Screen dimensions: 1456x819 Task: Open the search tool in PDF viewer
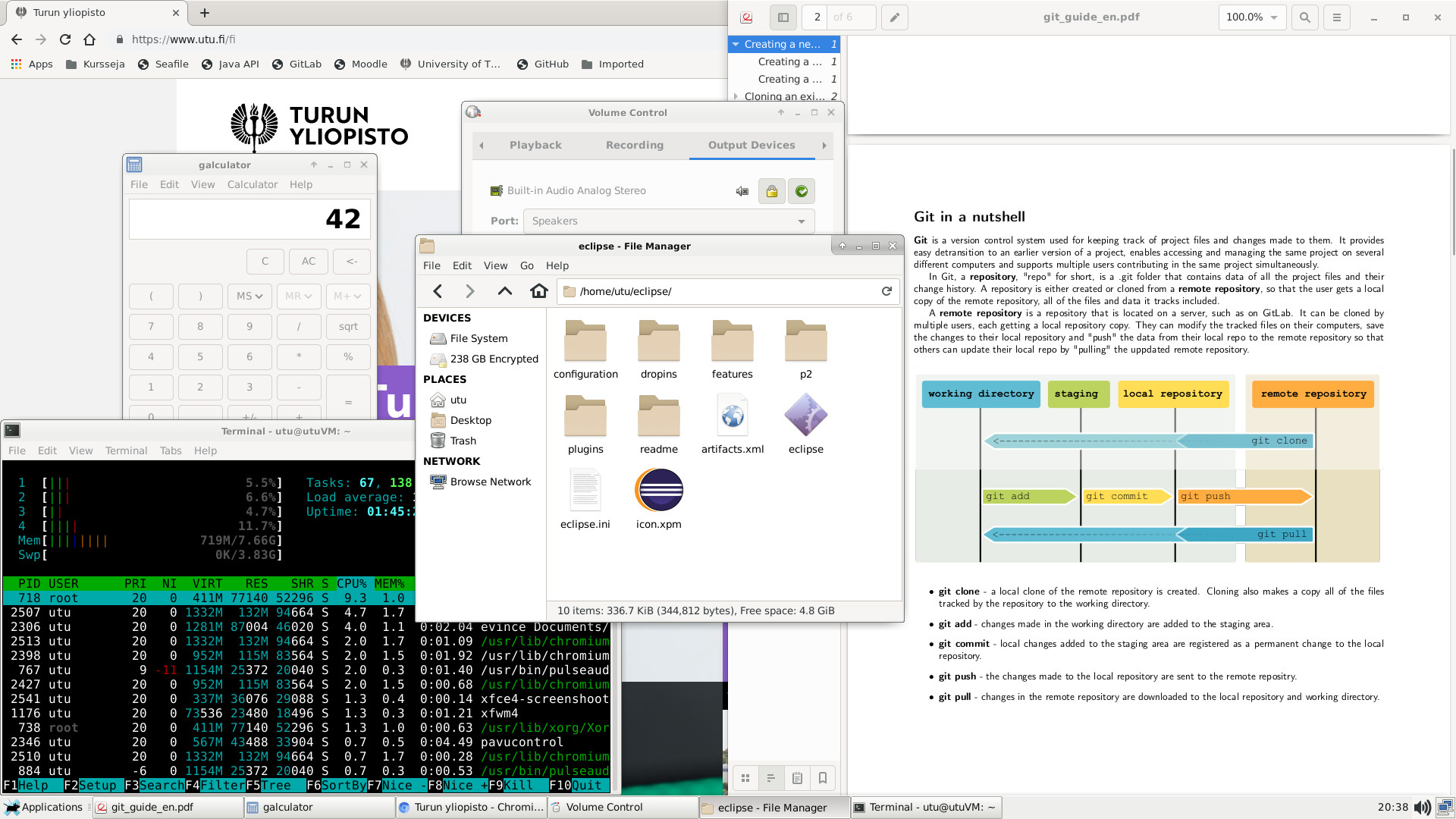click(1304, 17)
